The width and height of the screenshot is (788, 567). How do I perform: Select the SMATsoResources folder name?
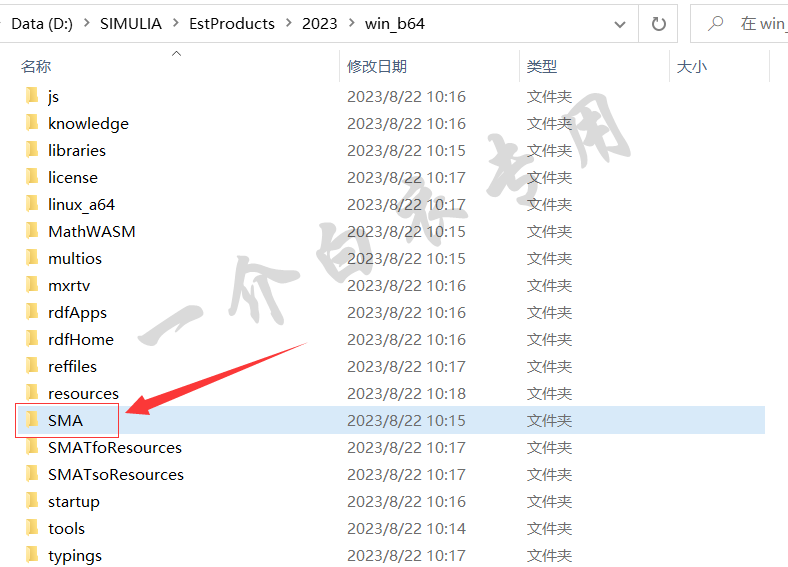tap(116, 475)
